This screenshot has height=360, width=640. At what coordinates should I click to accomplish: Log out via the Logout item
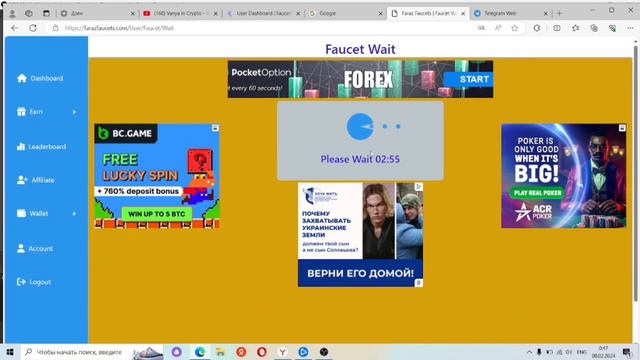[34, 282]
